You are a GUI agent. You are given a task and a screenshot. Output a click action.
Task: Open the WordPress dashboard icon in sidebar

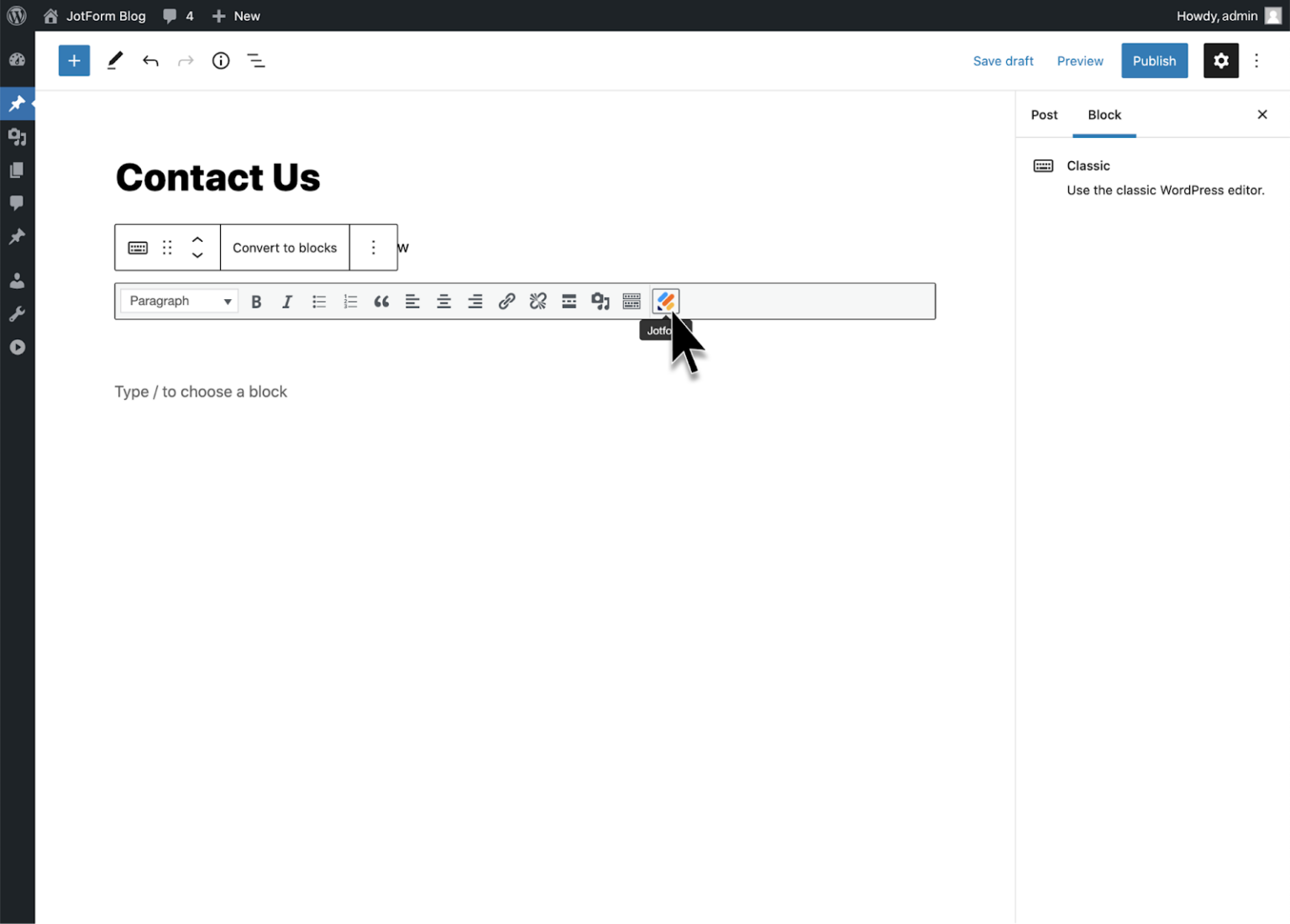coord(17,60)
